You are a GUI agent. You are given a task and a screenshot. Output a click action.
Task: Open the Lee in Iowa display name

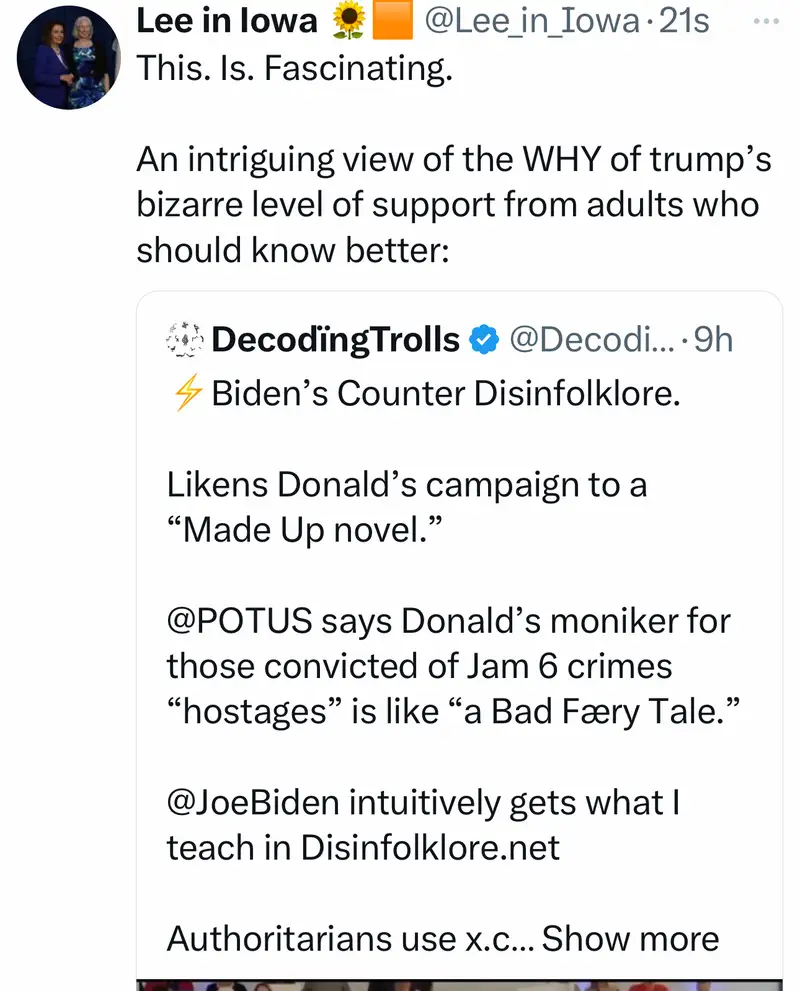(x=226, y=20)
